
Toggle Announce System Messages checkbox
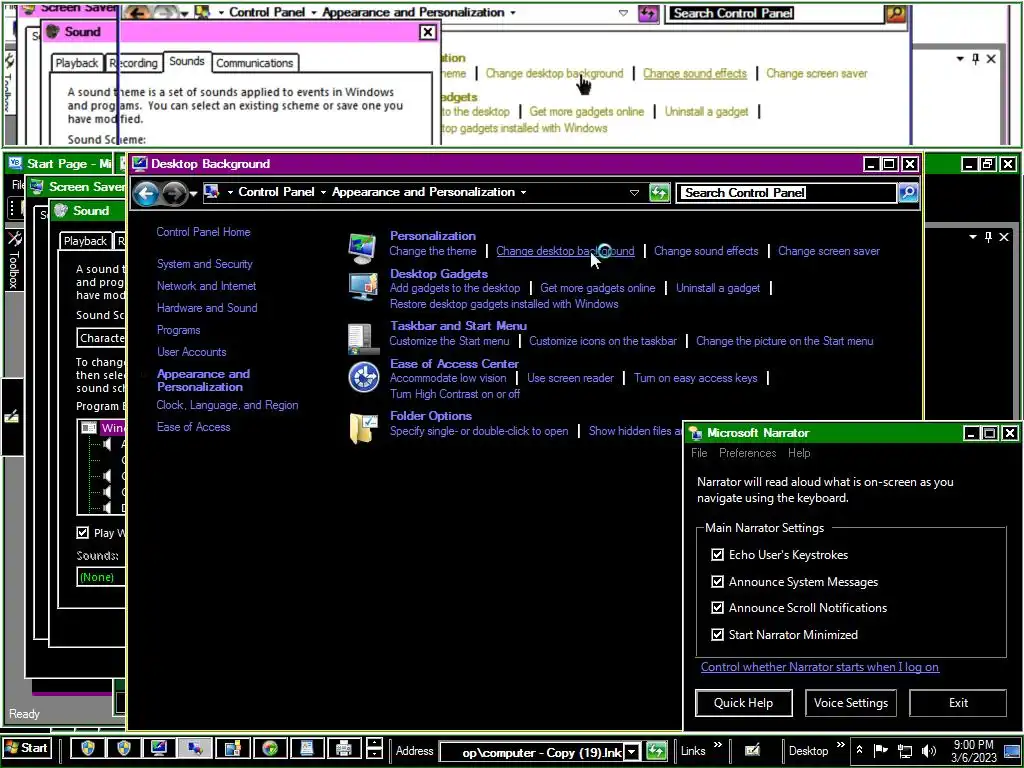click(718, 581)
